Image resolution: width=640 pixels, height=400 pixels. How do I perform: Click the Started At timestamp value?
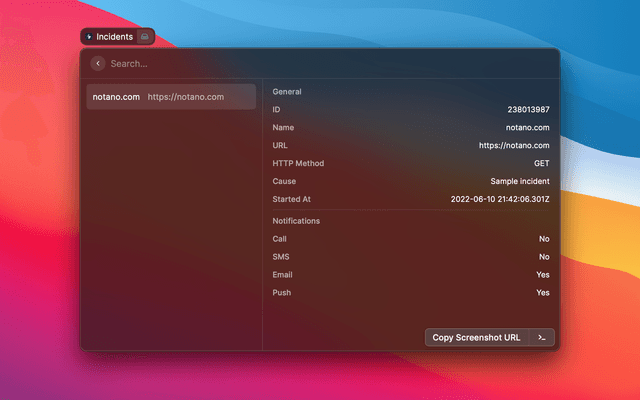click(500, 199)
